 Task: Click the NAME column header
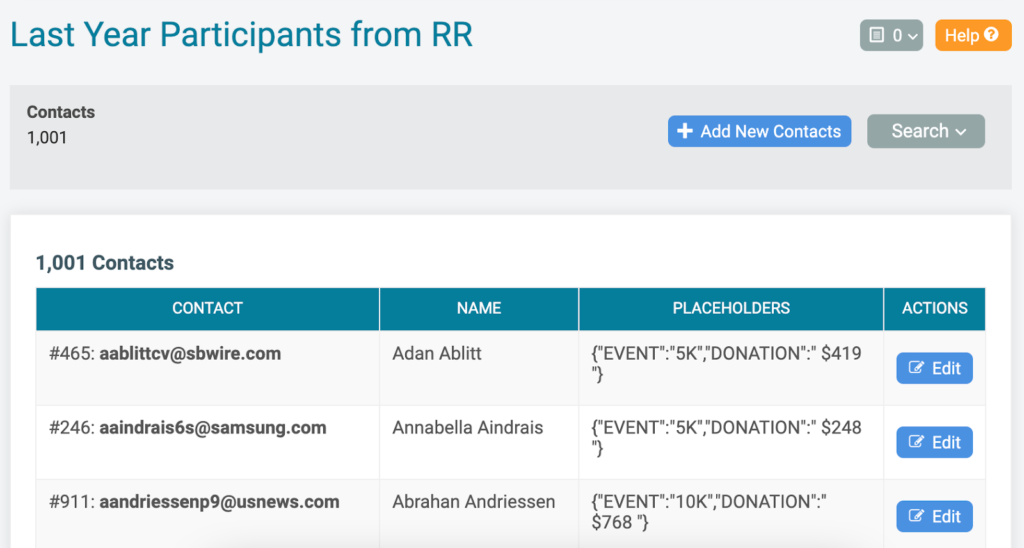point(479,309)
